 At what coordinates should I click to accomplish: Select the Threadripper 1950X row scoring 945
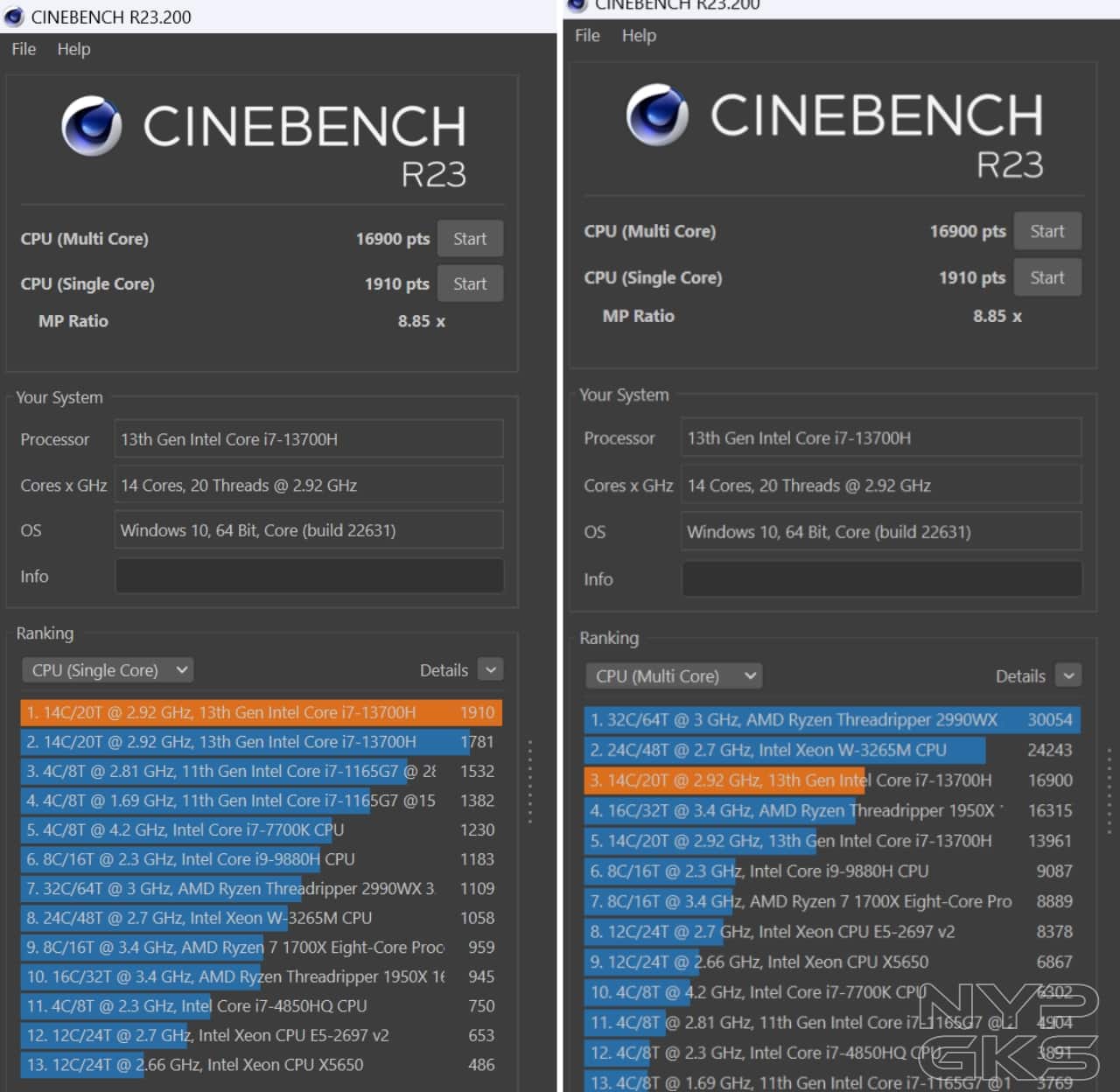261,976
